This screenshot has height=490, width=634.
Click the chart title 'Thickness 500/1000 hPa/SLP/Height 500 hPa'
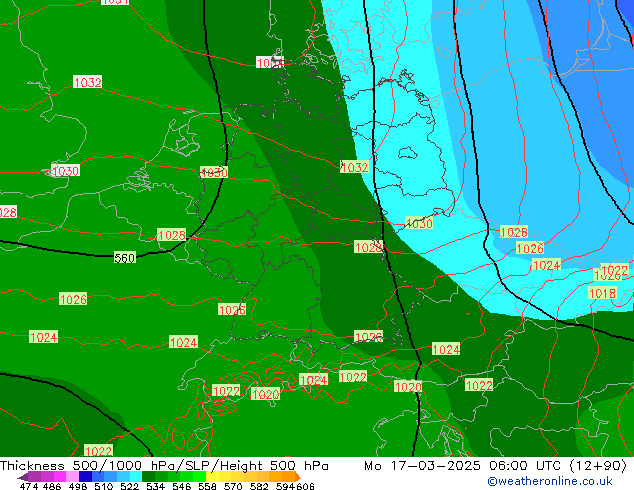pos(164,466)
